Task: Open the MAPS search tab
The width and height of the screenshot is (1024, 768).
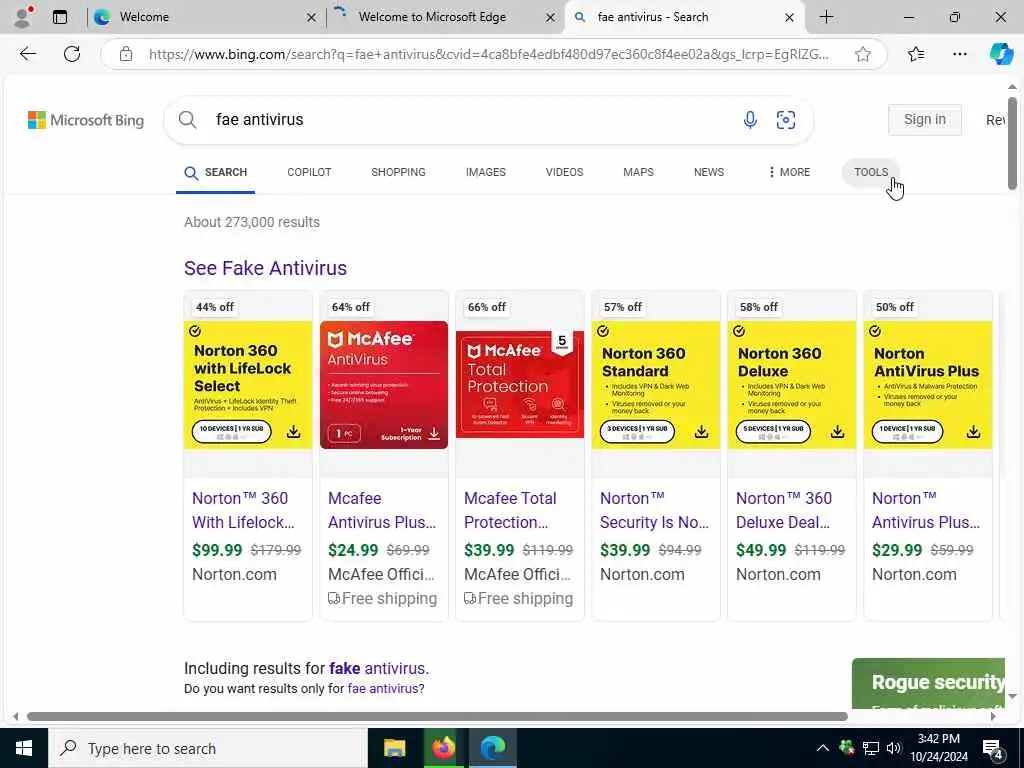Action: point(638,172)
